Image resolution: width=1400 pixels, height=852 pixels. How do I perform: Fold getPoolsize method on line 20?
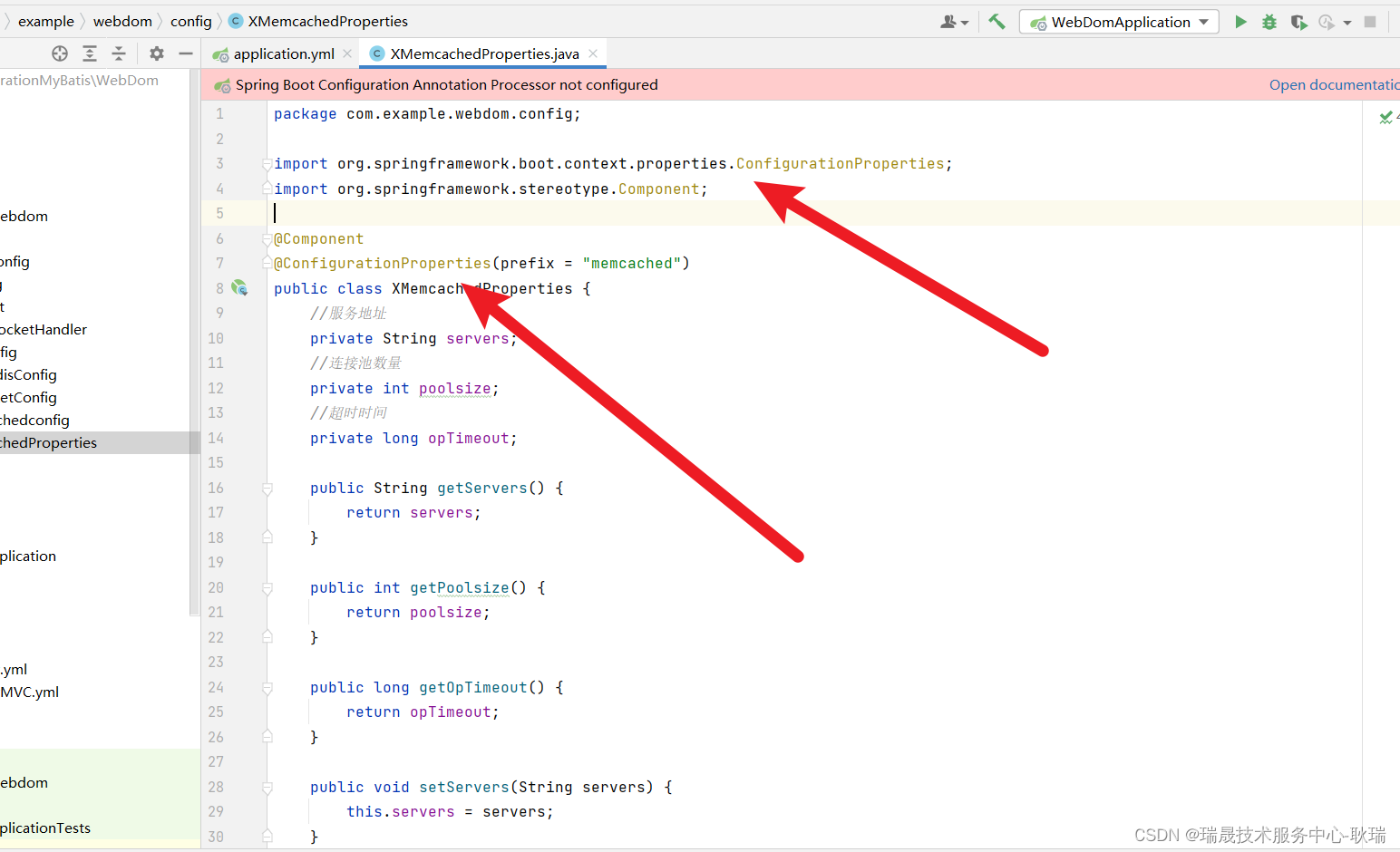pos(267,588)
